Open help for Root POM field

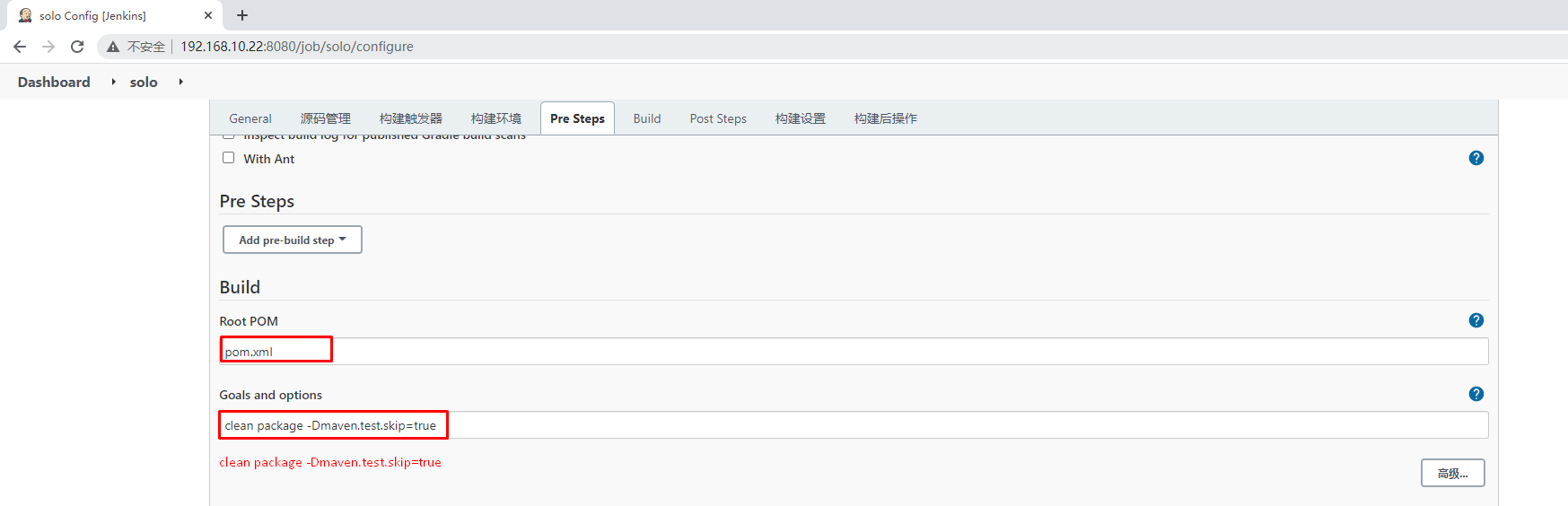tap(1476, 320)
